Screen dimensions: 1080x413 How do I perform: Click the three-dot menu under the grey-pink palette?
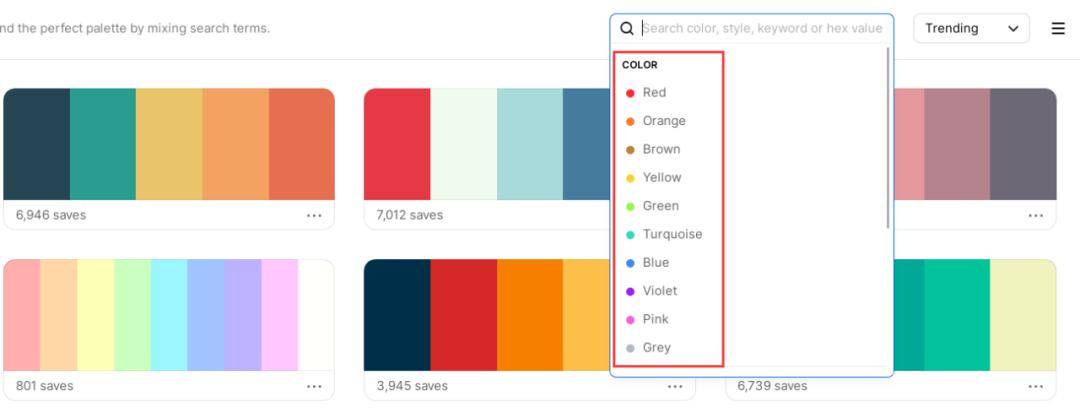pos(1035,215)
